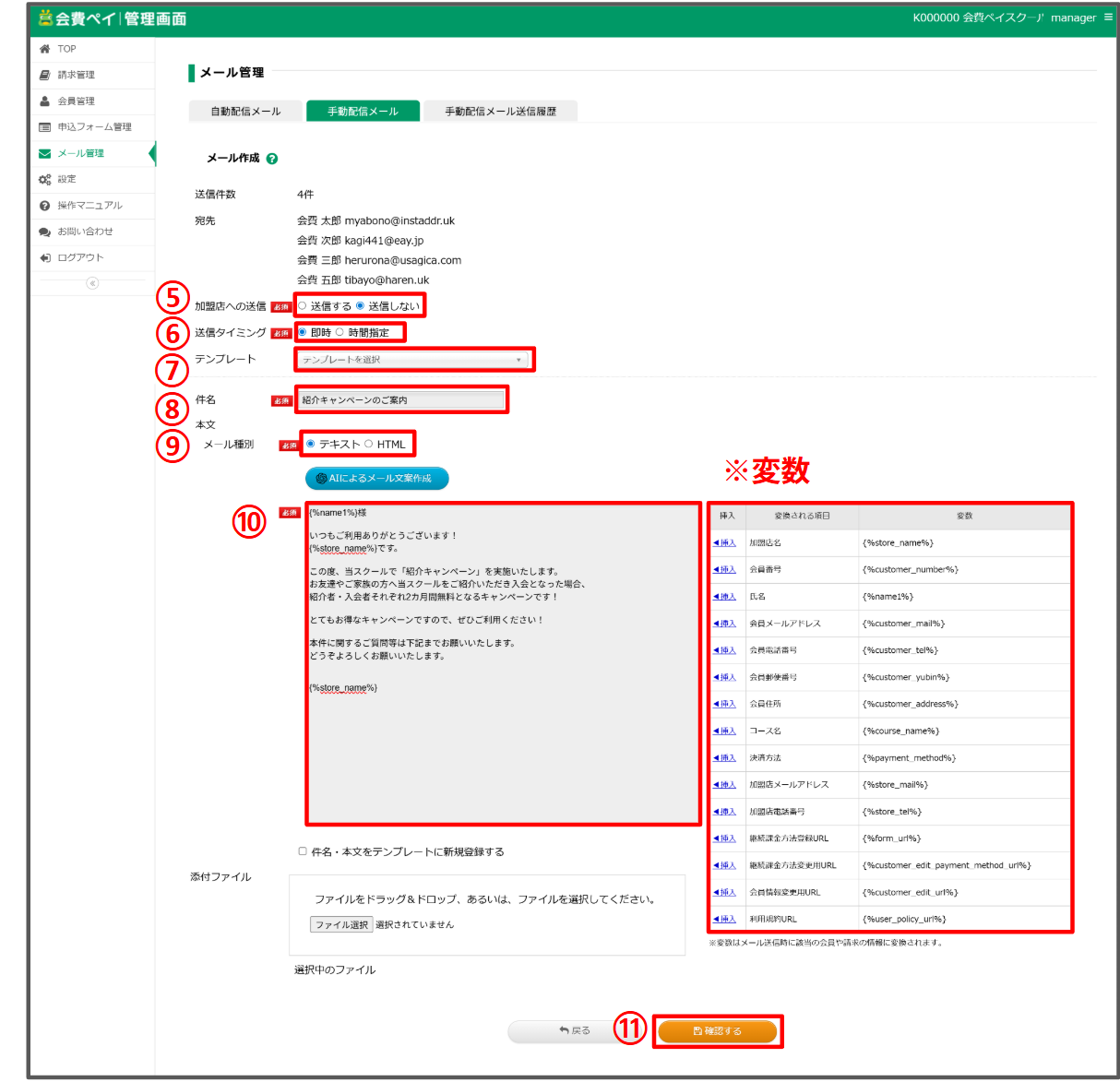Click {%user_policy_url%} variable cell
The width and height of the screenshot is (1120, 1082).
pyautogui.click(x=964, y=919)
